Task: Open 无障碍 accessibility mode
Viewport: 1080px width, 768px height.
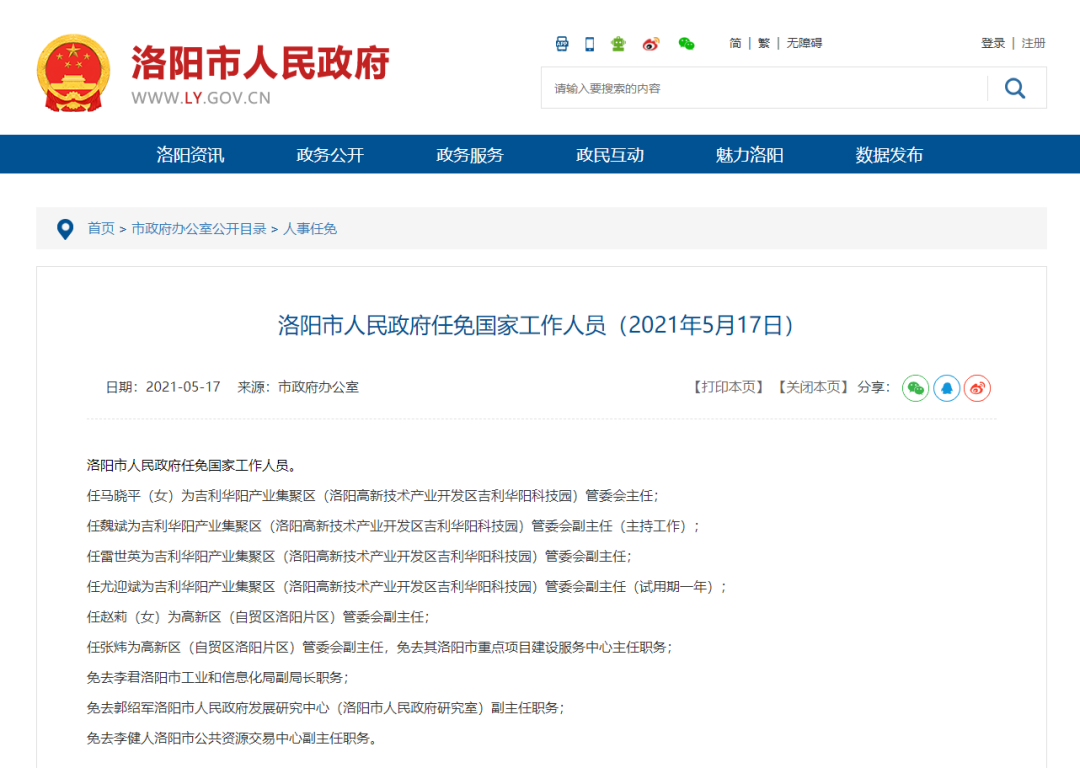Action: (804, 43)
